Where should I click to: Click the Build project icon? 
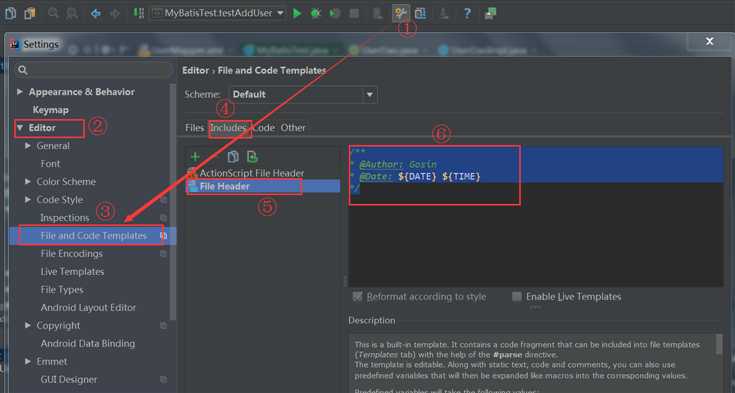point(138,13)
